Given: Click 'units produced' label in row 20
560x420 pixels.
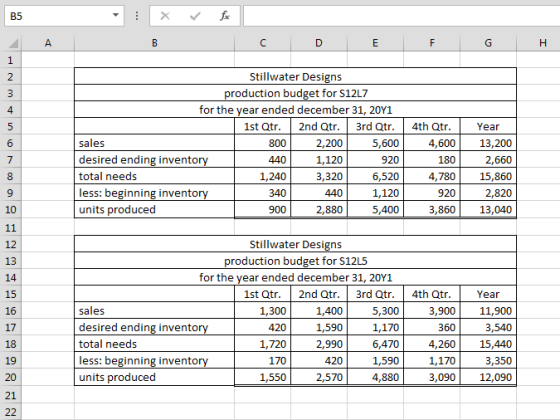Looking at the screenshot, I should (117, 377).
